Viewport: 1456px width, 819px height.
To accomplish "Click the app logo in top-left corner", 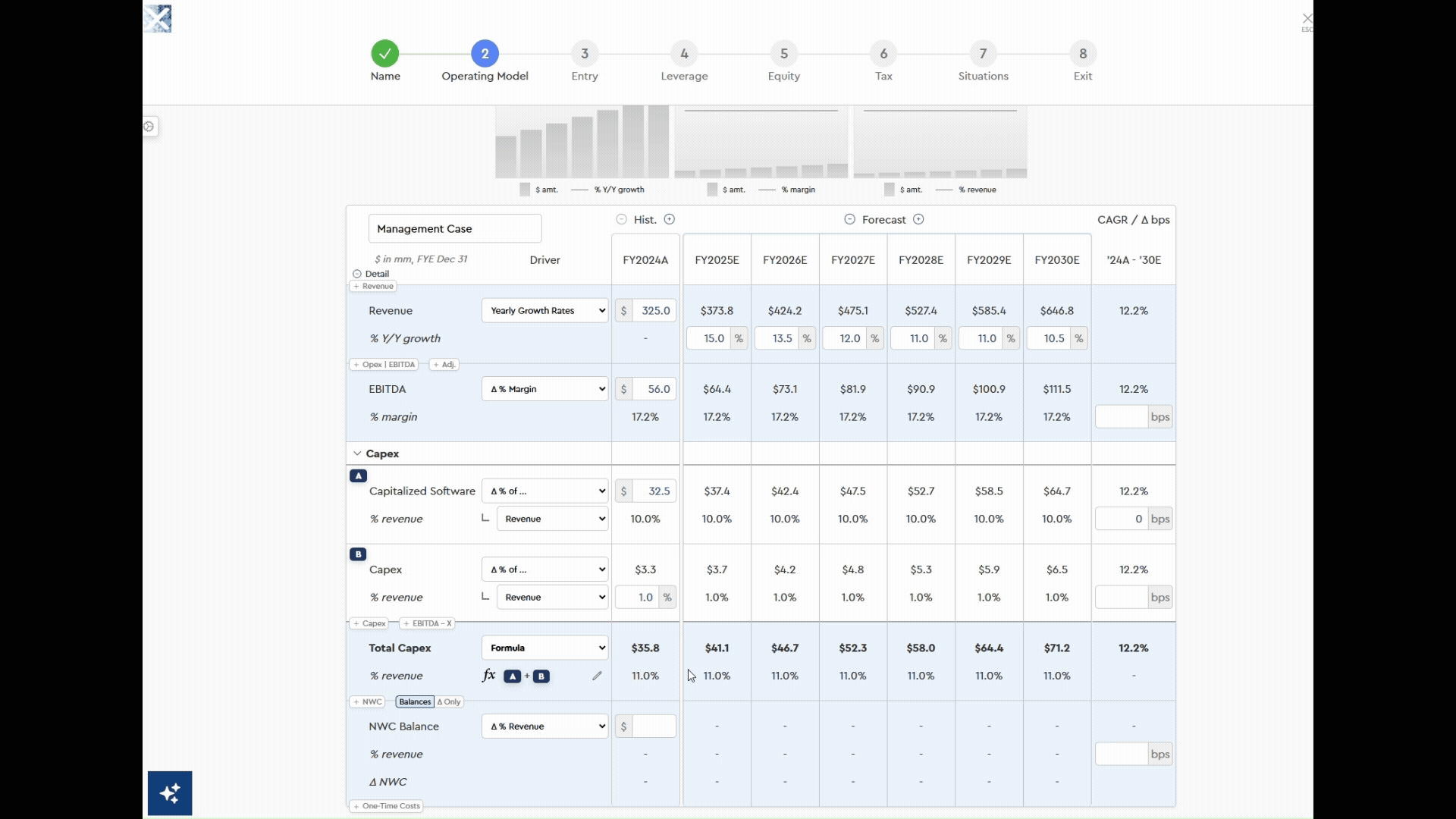I will tap(158, 18).
